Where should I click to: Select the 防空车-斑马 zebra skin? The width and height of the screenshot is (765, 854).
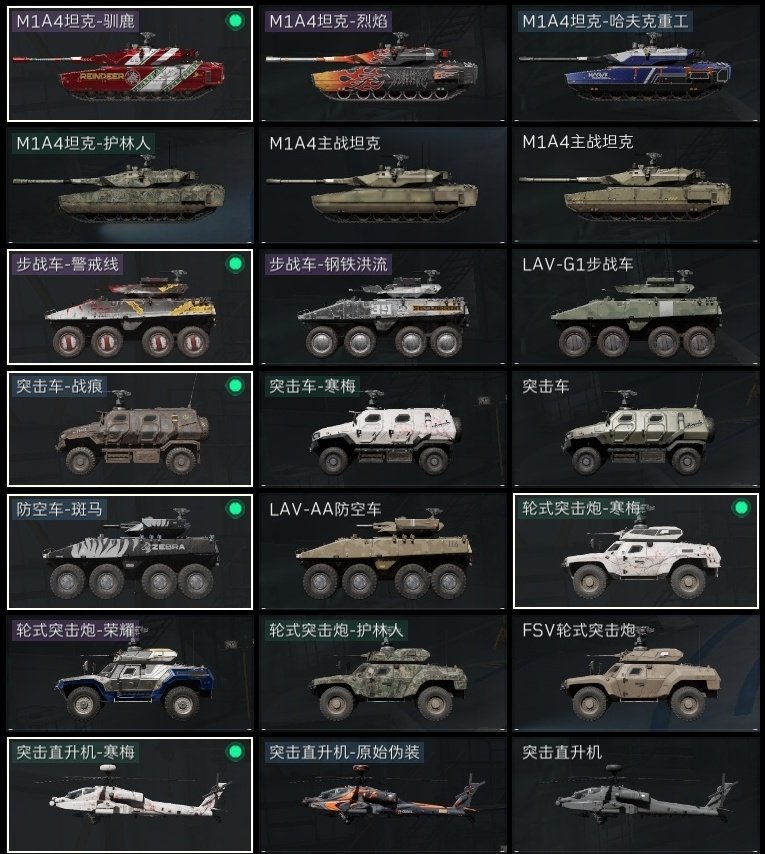(x=130, y=551)
